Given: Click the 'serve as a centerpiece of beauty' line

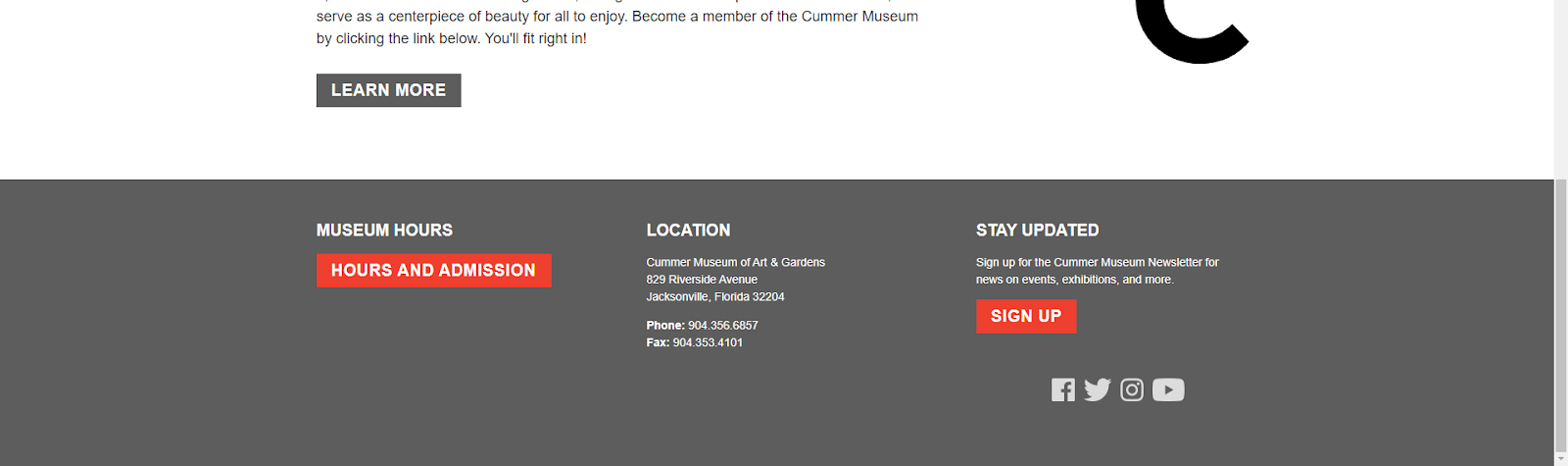Looking at the screenshot, I should 617,17.
